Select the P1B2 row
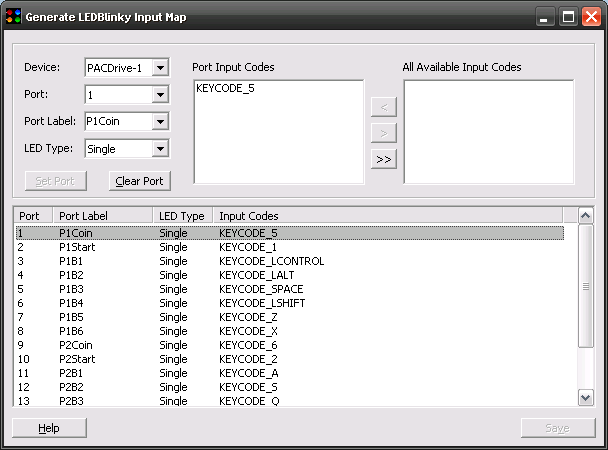The image size is (608, 450). click(x=290, y=275)
